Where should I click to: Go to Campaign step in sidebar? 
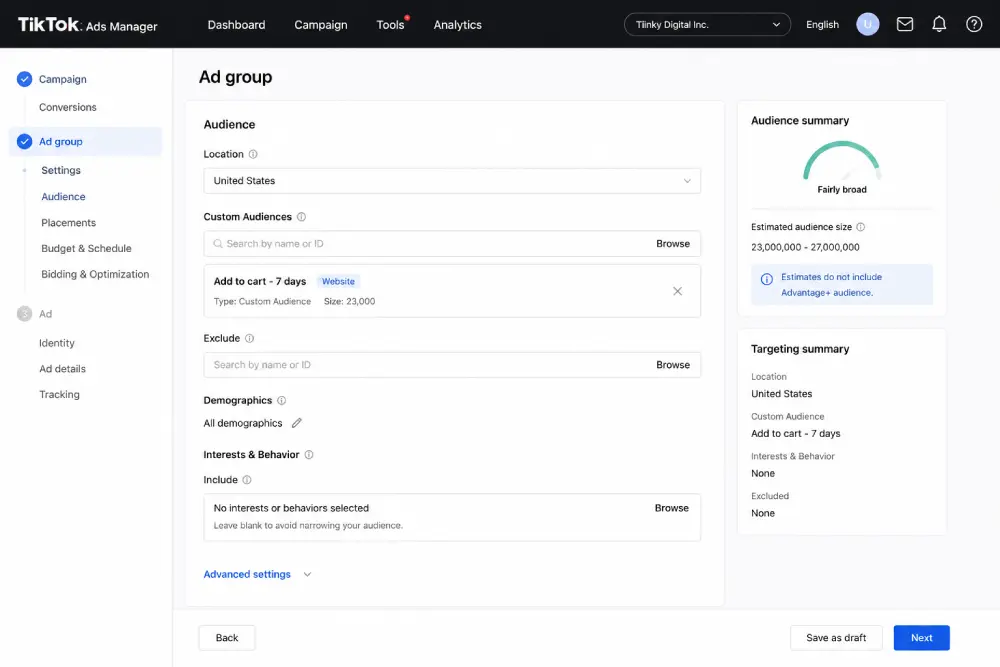click(62, 79)
